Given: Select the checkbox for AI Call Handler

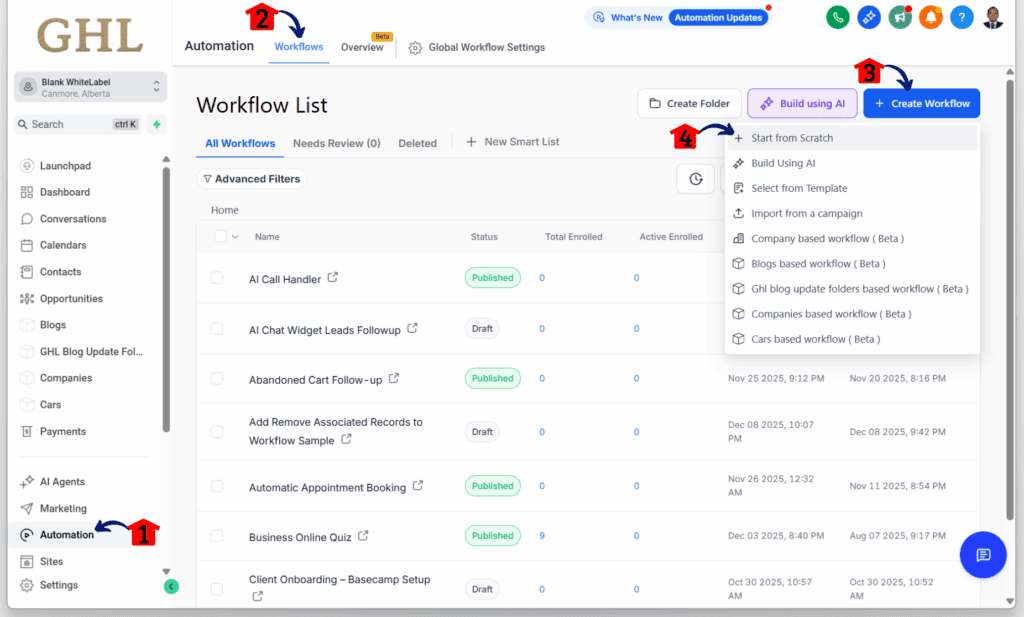Looking at the screenshot, I should 215,278.
